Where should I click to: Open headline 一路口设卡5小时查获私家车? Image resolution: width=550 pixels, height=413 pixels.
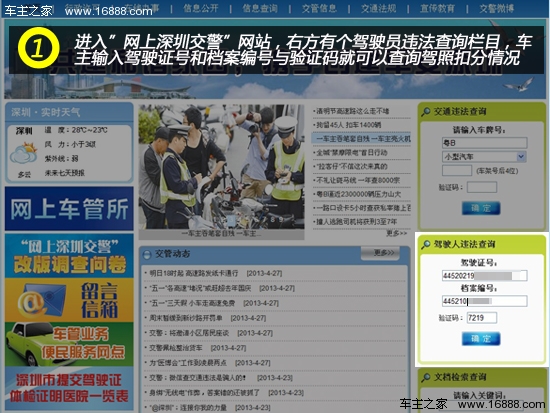point(363,208)
